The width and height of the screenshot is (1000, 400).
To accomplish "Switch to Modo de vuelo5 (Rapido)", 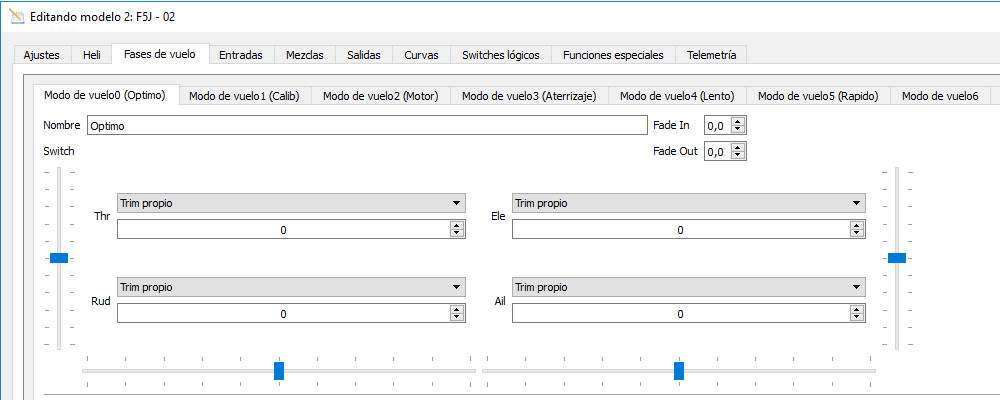I will click(817, 96).
